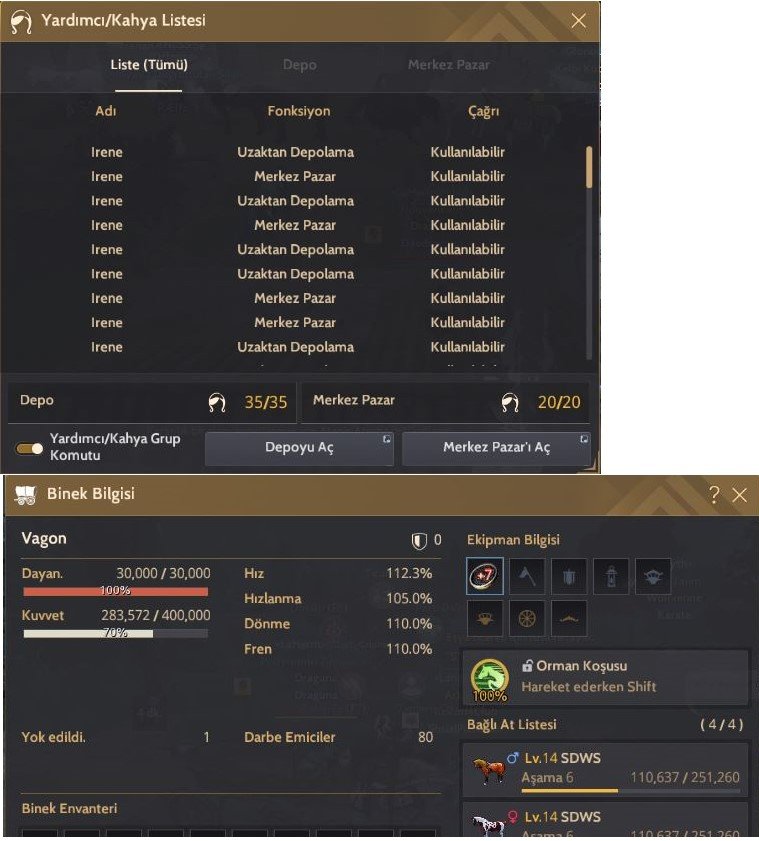
Task: Click the pop-out icon on Depoyu Aç
Action: pos(386,439)
